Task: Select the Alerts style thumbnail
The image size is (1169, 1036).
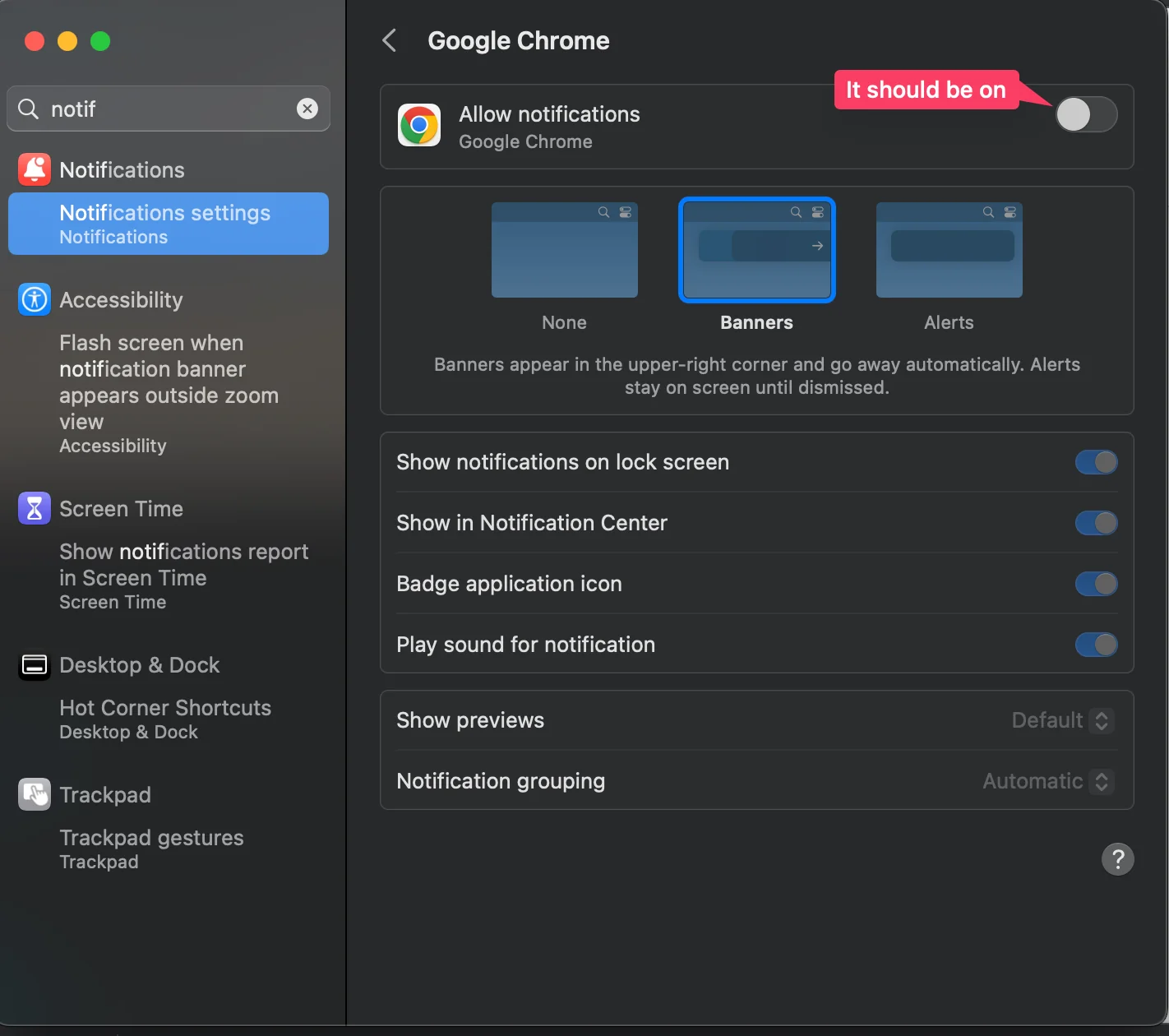Action: (950, 250)
